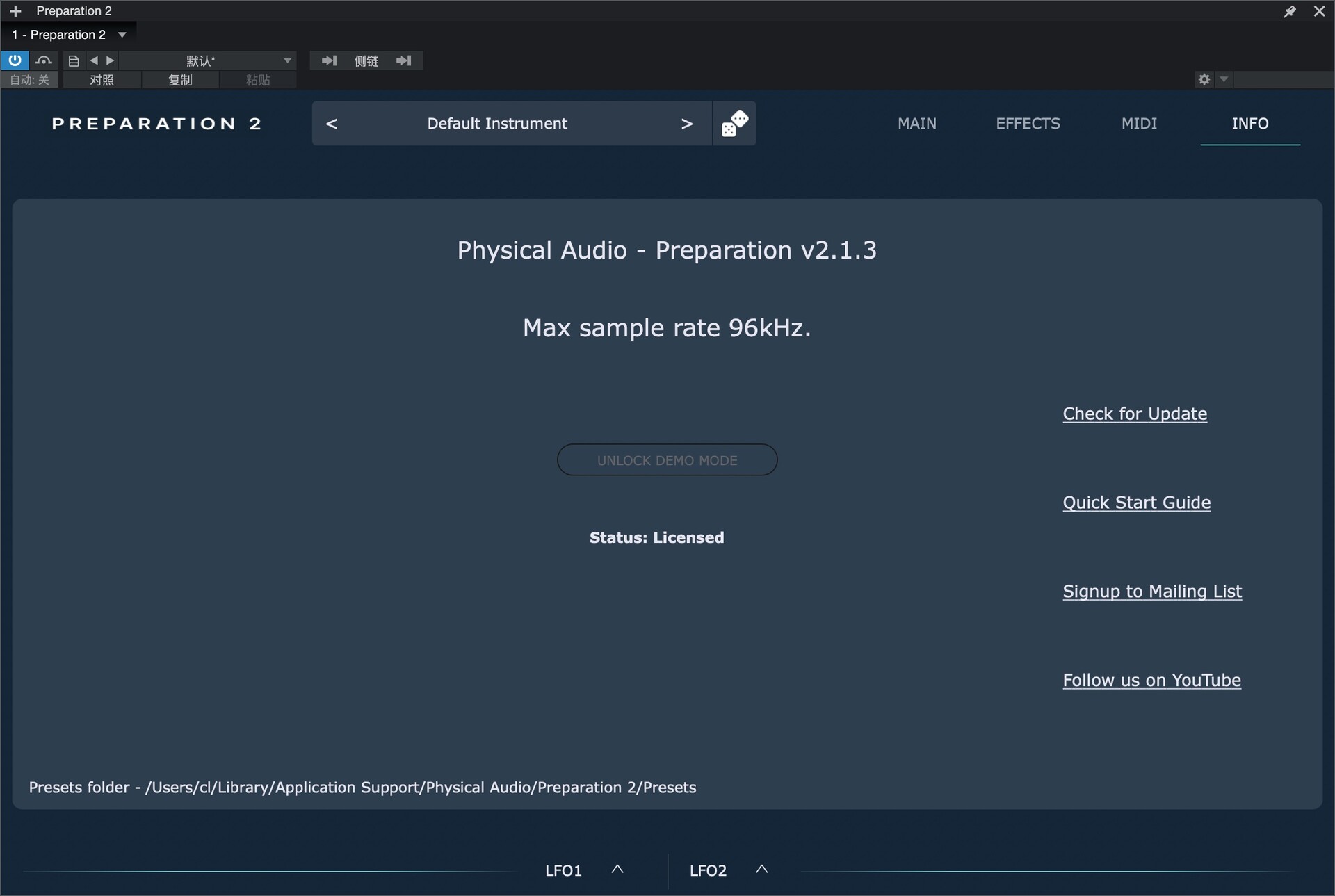This screenshot has height=896, width=1335.
Task: Open the Default Instrument preset name menu
Action: pos(497,124)
